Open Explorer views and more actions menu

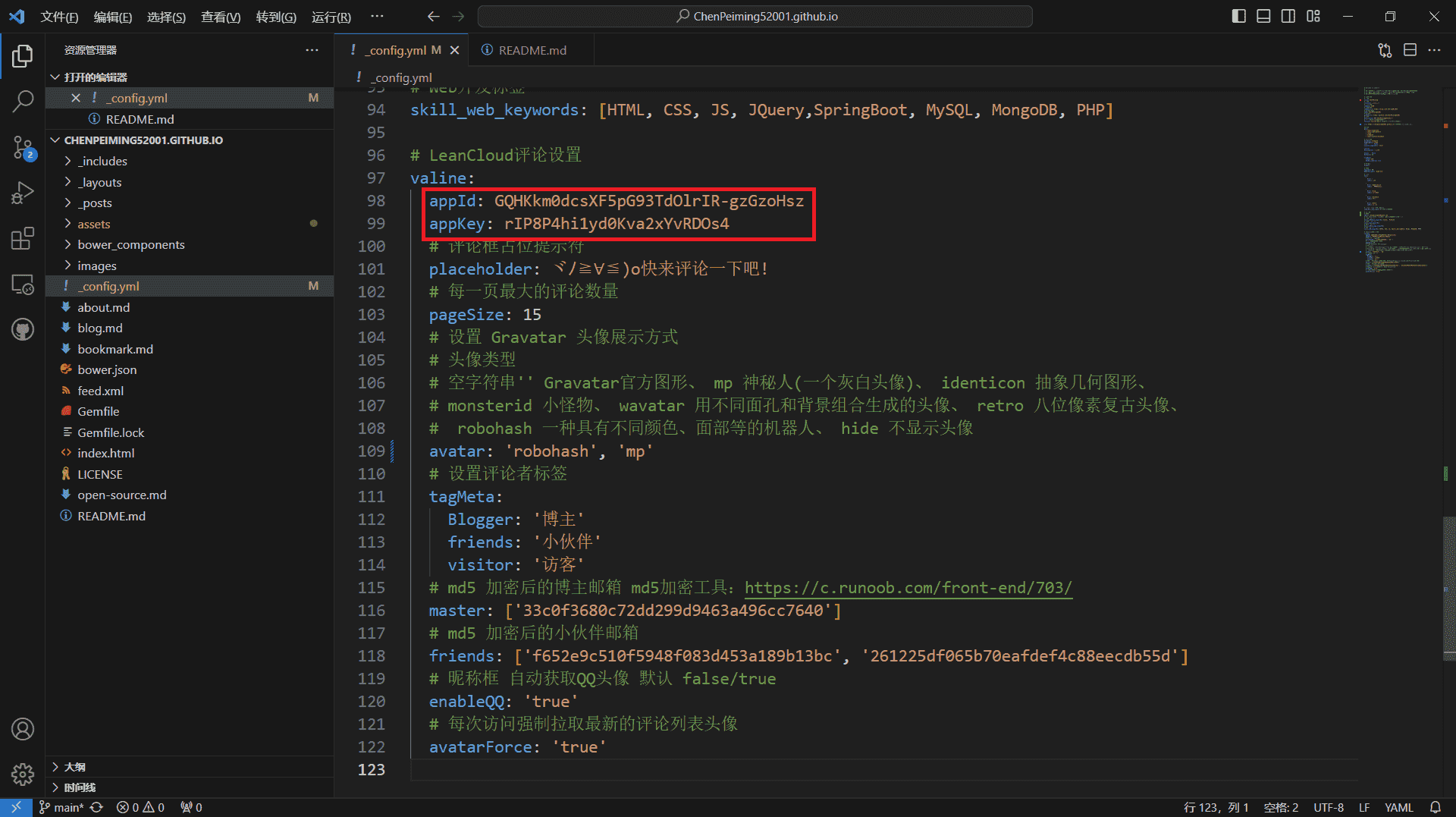coord(312,50)
